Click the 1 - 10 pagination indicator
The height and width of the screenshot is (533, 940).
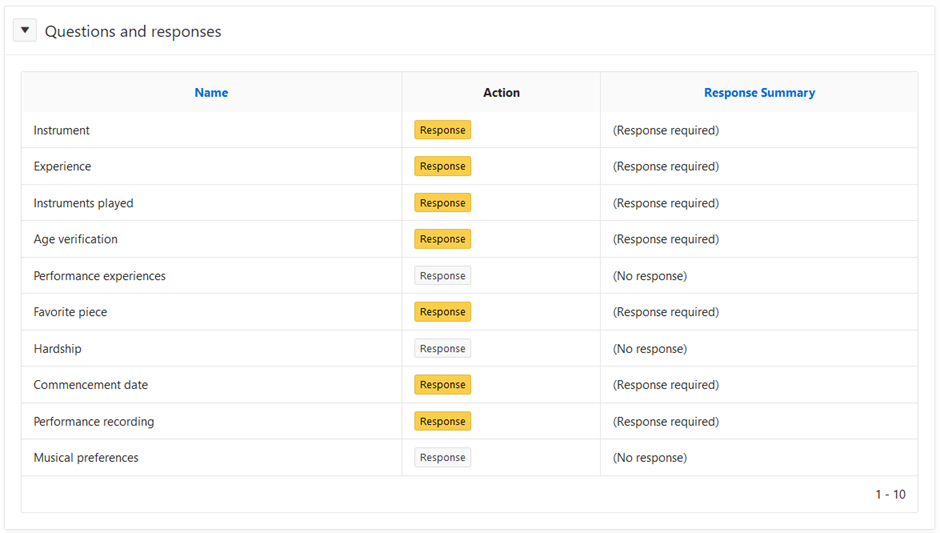(x=890, y=494)
